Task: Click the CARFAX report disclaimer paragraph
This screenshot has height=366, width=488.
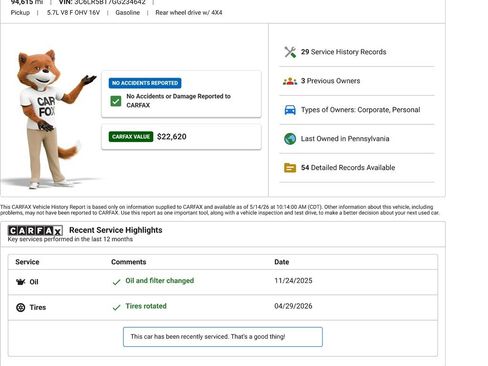Action: [x=220, y=210]
